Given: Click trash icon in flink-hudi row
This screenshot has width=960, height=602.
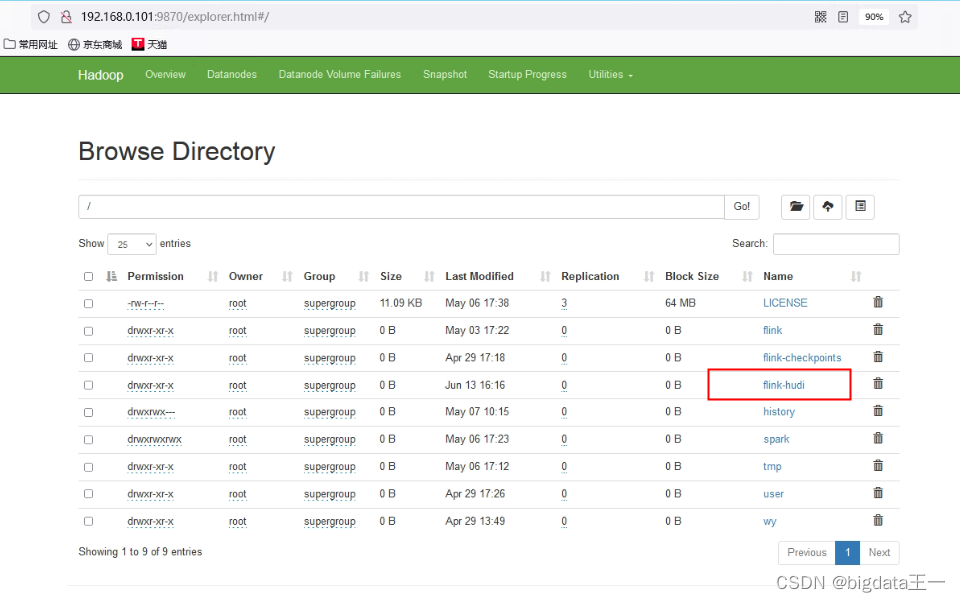Looking at the screenshot, I should (878, 383).
